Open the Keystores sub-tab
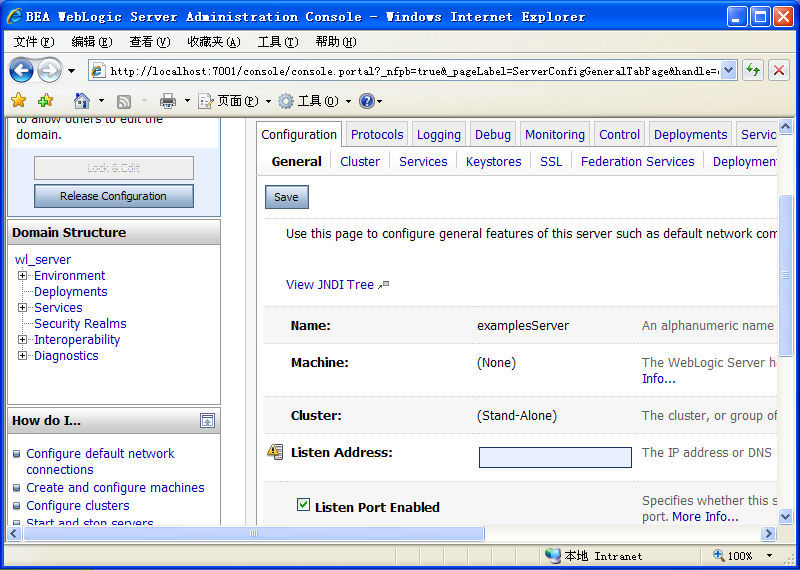The height and width of the screenshot is (570, 800). click(x=493, y=162)
